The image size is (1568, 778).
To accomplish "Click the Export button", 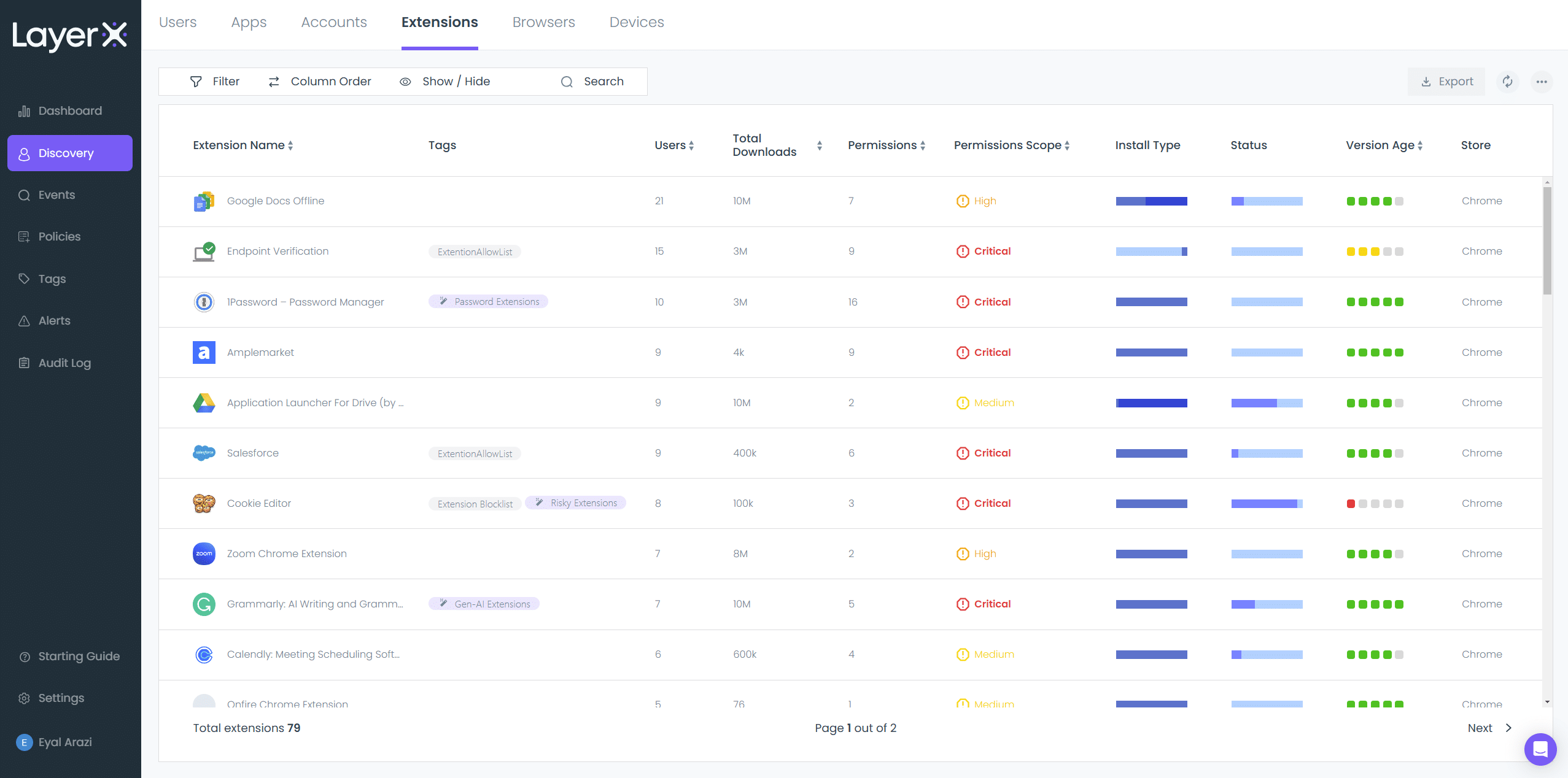I will [1446, 82].
